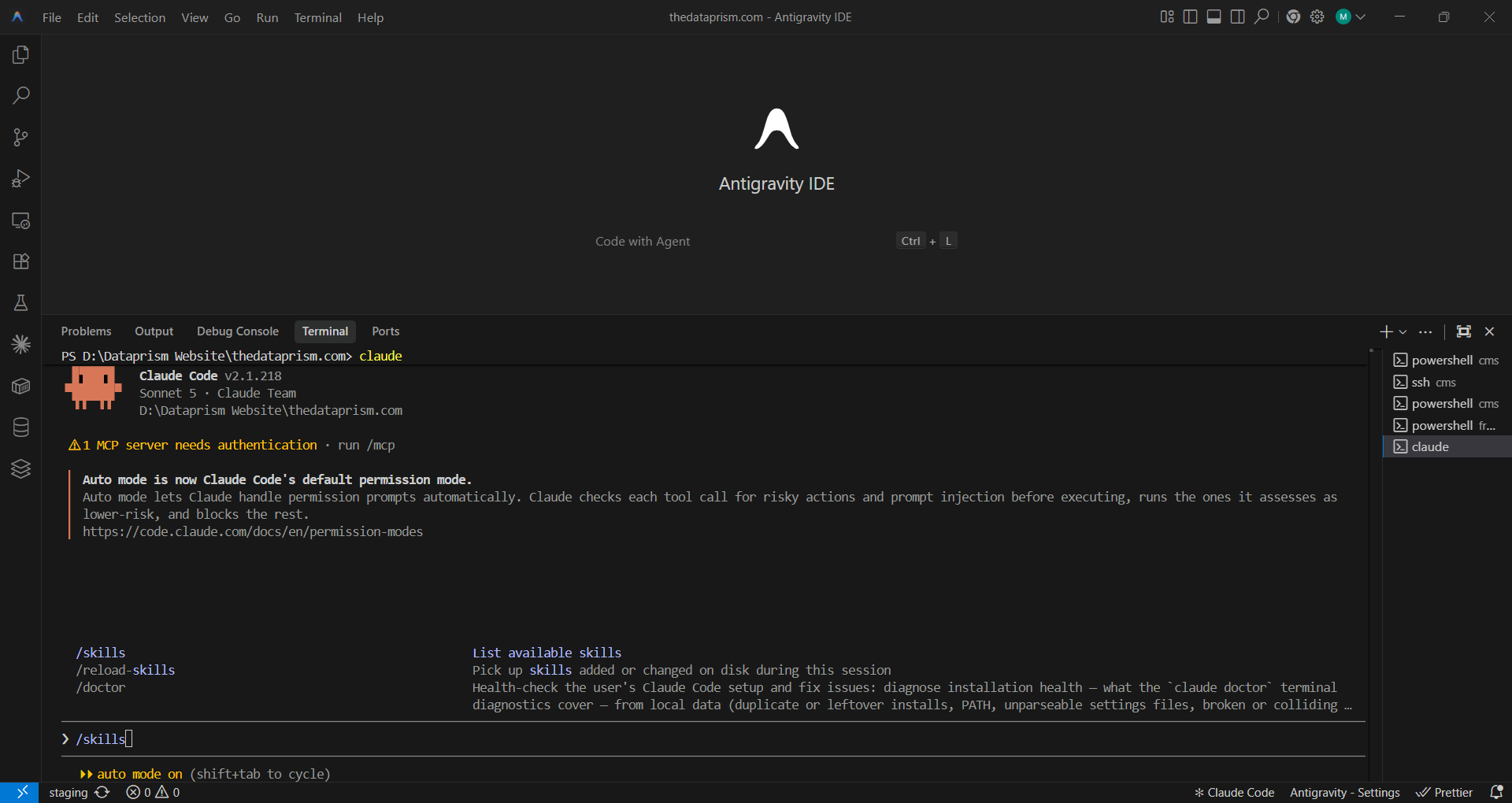Screen dimensions: 1512x803
Task: Open the new terminal launch profile dropdown
Action: click(x=1403, y=331)
